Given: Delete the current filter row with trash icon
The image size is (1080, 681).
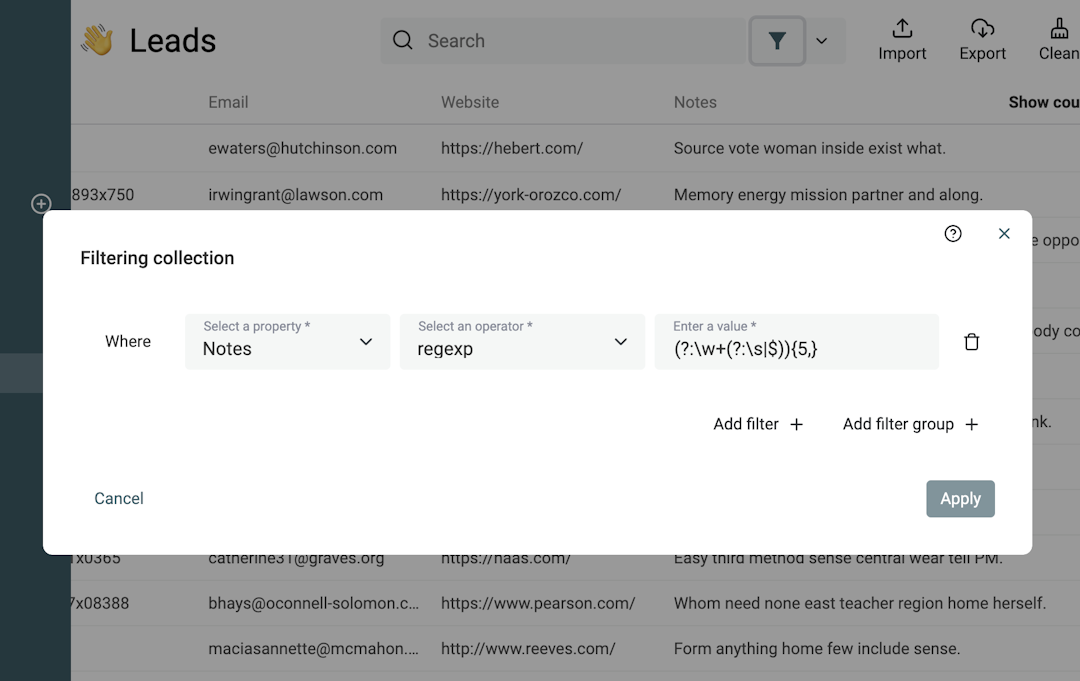Looking at the screenshot, I should 971,341.
